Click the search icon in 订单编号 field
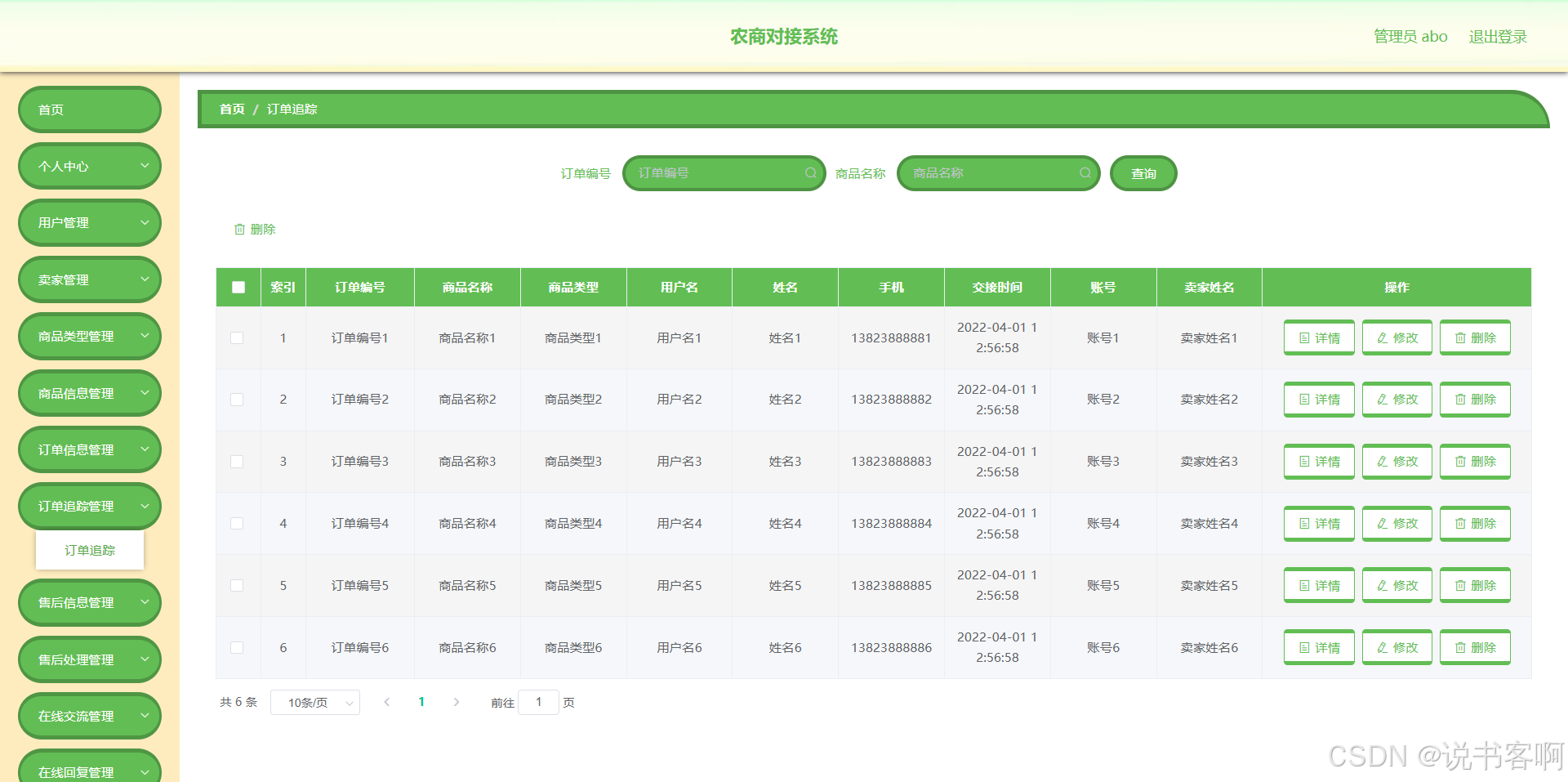 click(811, 173)
